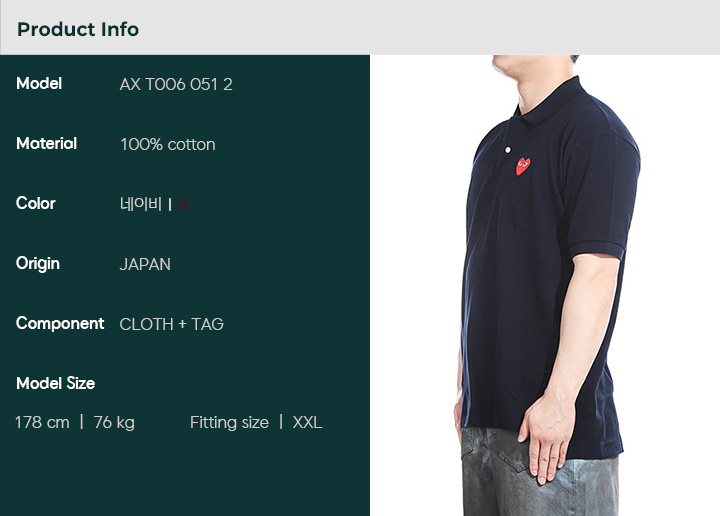Screen dimensions: 720x516
Task: Click the CLOTH + TAG text
Action: coord(171,324)
